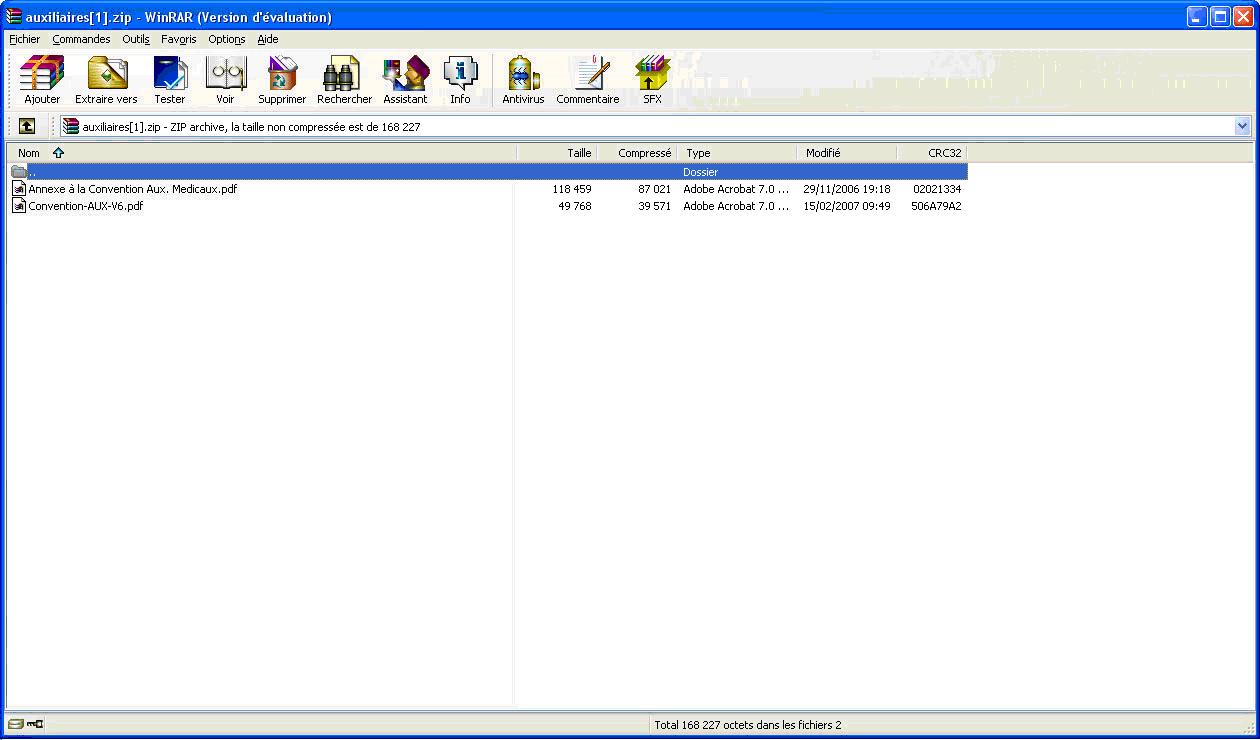
Task: Maximize the WinRAR window
Action: 1220,16
